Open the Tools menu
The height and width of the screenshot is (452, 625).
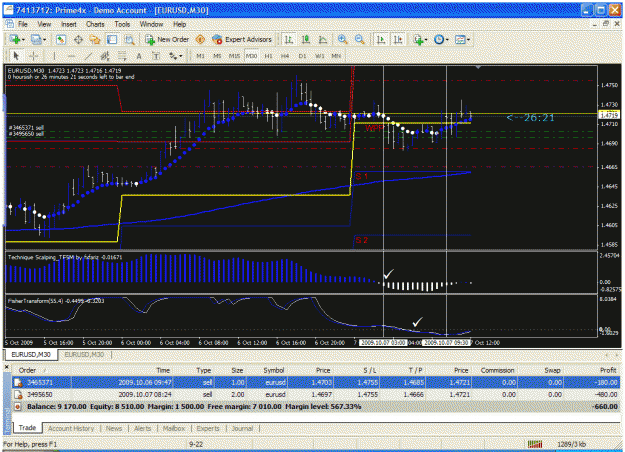[122, 24]
